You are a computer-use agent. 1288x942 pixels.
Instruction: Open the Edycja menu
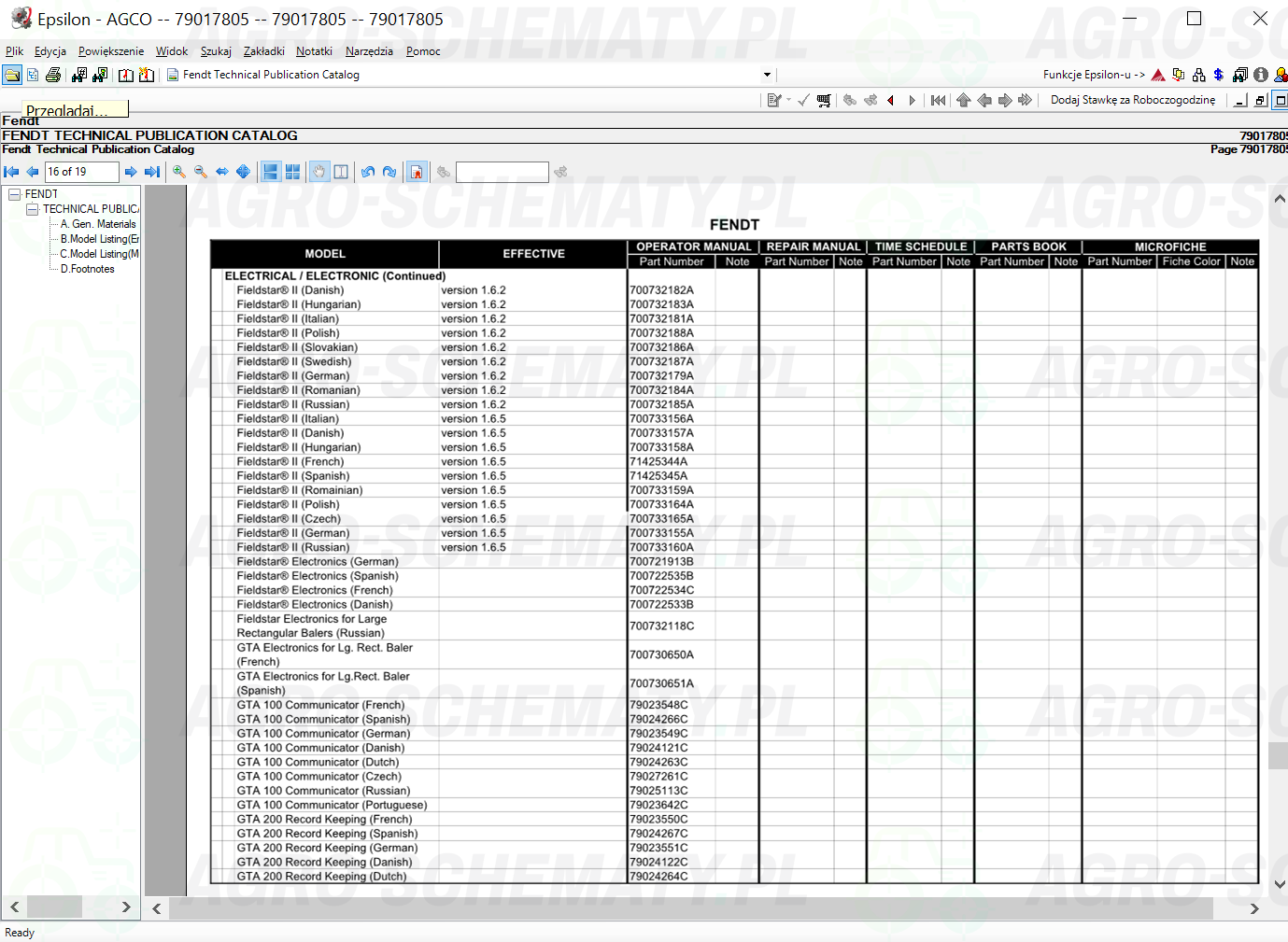point(50,51)
